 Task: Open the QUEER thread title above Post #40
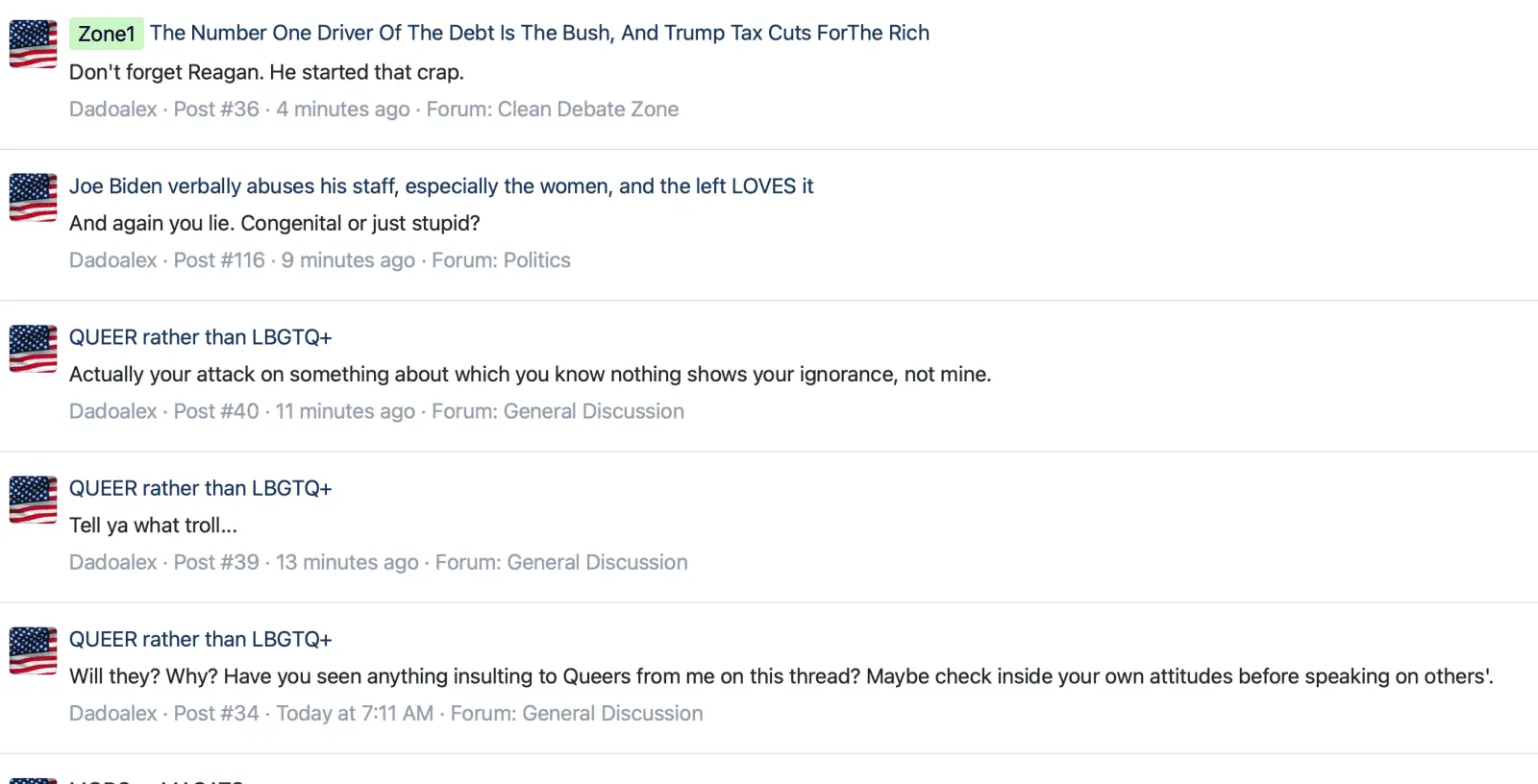pos(200,337)
